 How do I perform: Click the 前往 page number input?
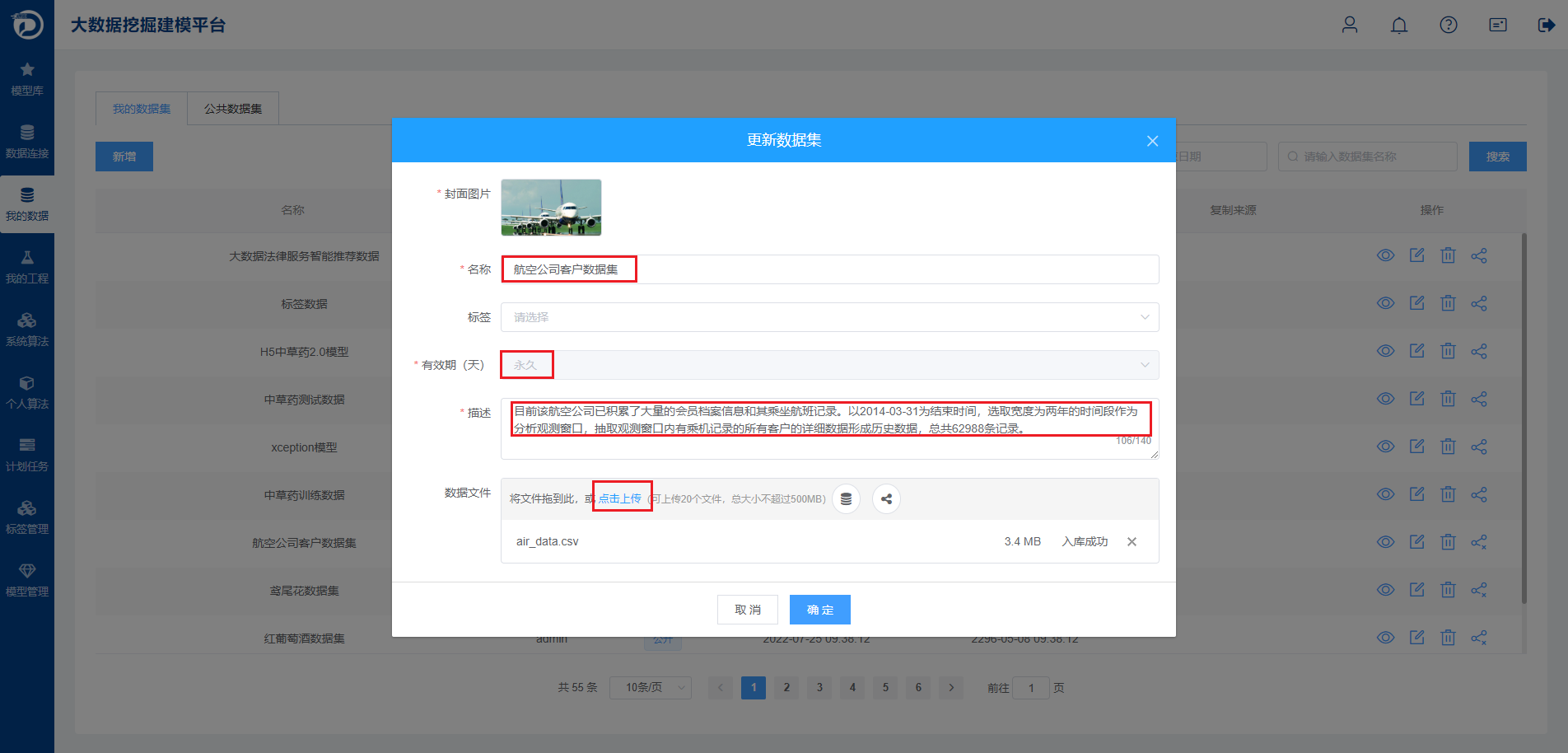coord(1031,687)
